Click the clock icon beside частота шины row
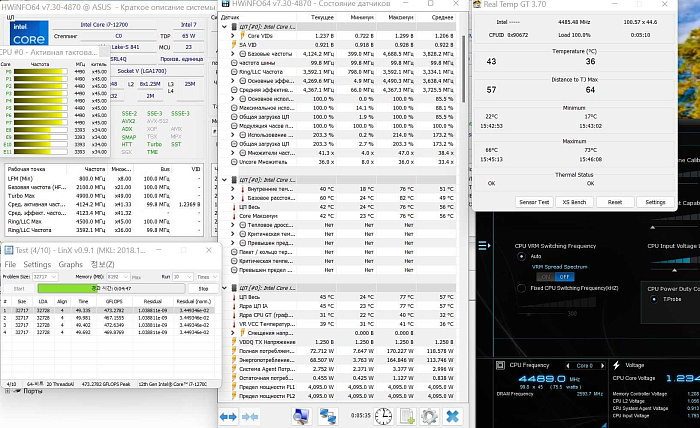Screen dimensions: 700x428 click(234, 63)
